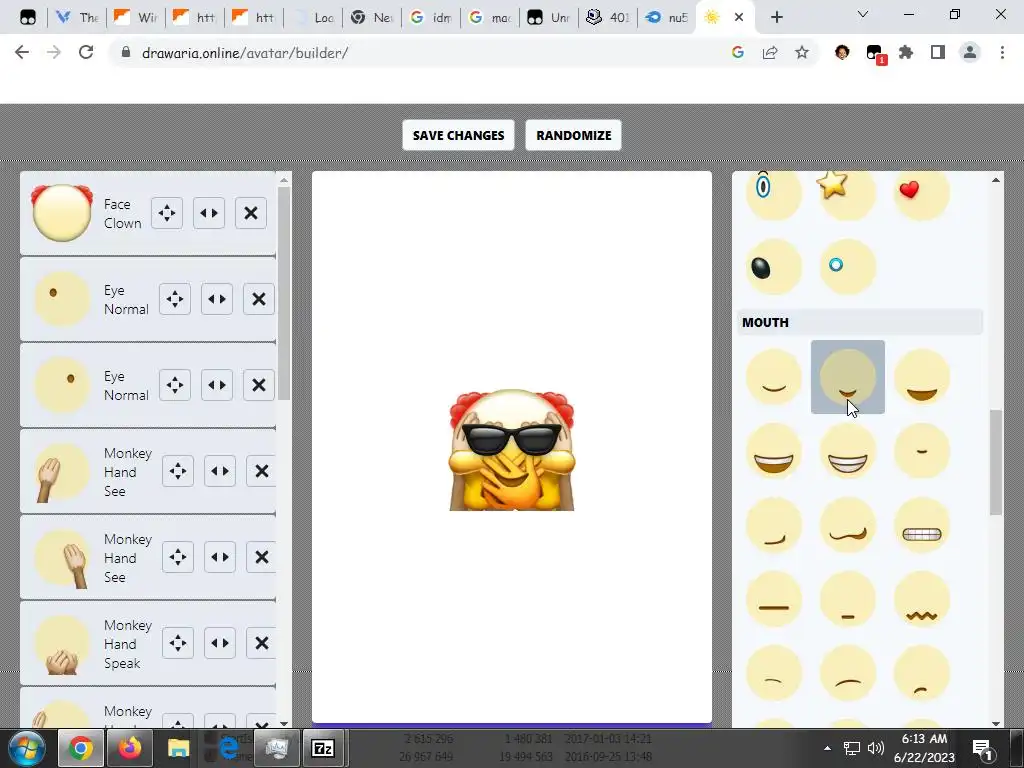The height and width of the screenshot is (768, 1024).
Task: Open the extensions puzzle icon
Action: pyautogui.click(x=906, y=52)
